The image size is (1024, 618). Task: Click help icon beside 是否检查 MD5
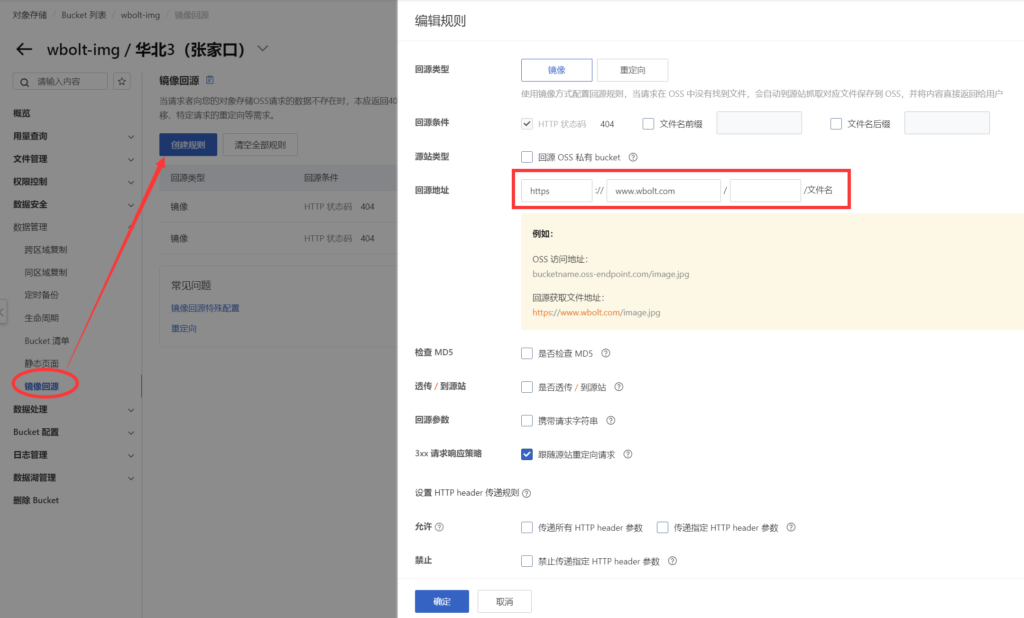click(605, 353)
